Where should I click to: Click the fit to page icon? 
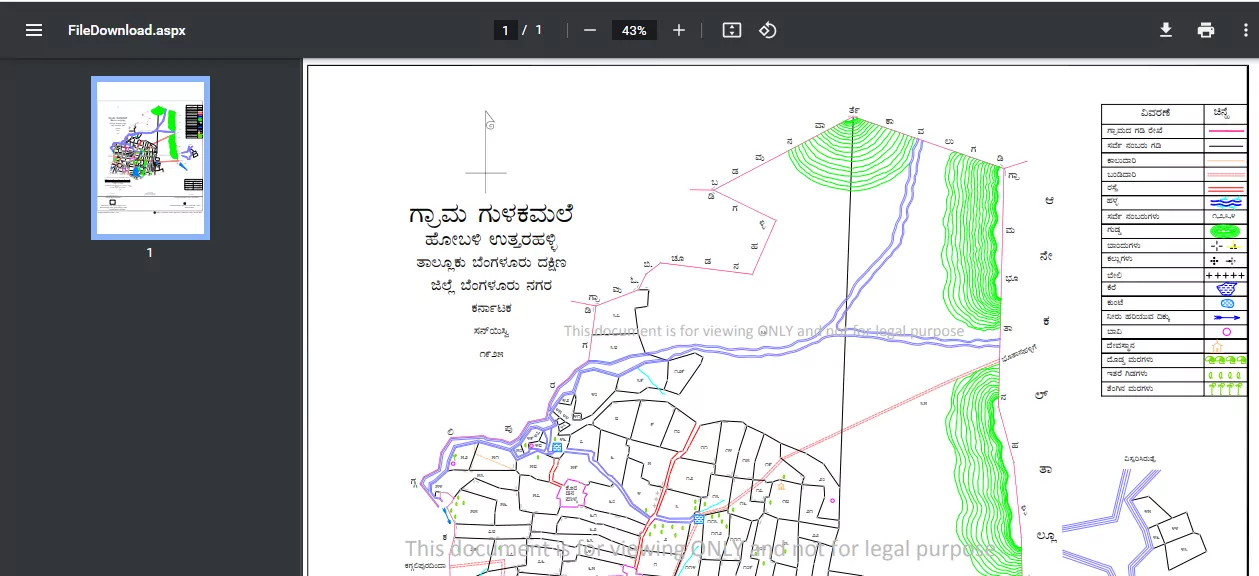point(732,30)
